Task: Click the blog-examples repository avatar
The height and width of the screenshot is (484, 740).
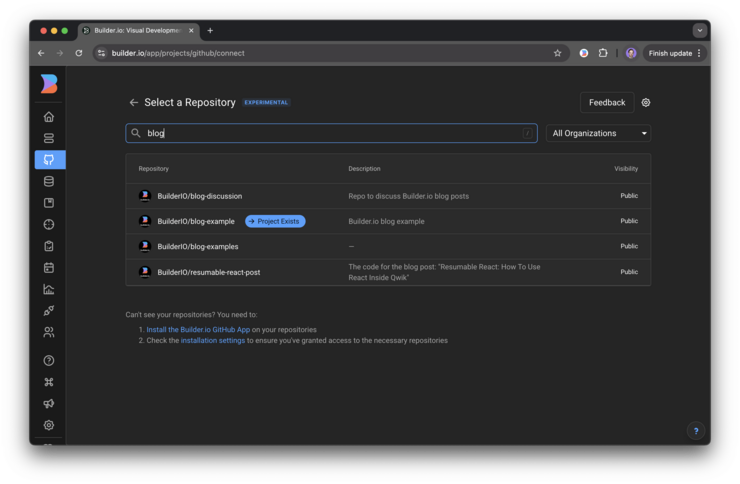Action: (x=145, y=246)
